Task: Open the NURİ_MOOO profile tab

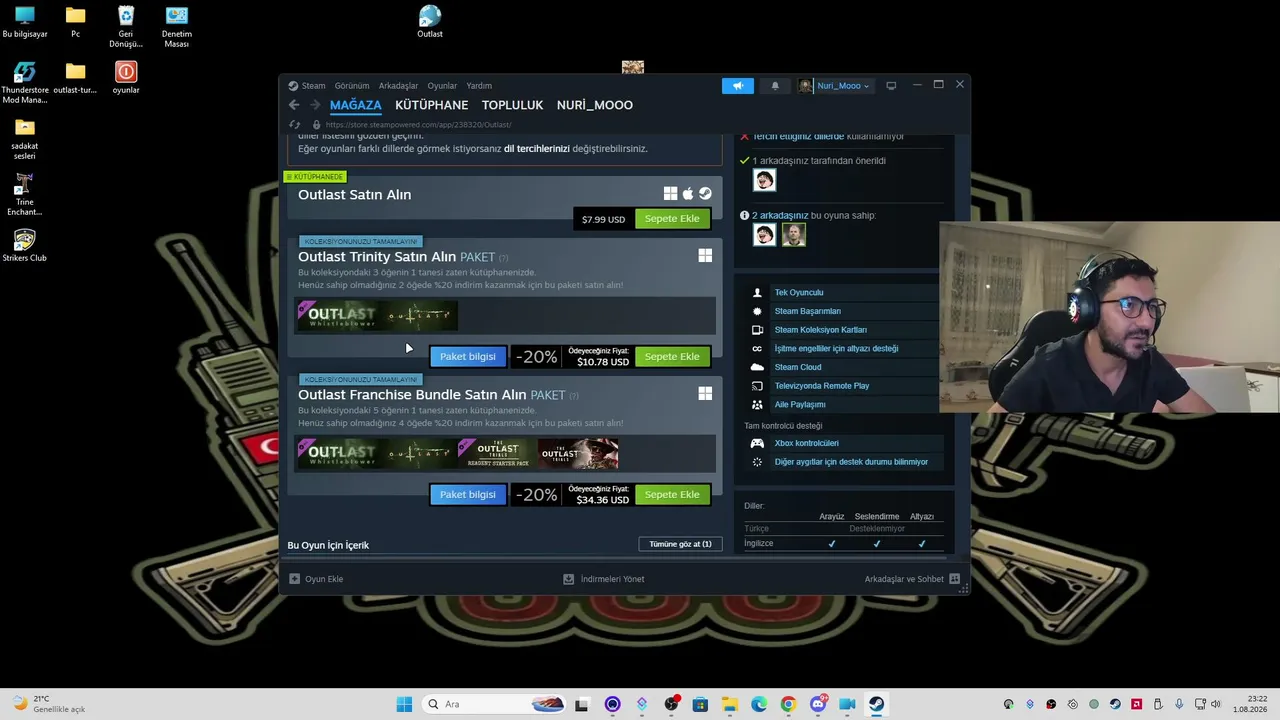Action: (595, 105)
